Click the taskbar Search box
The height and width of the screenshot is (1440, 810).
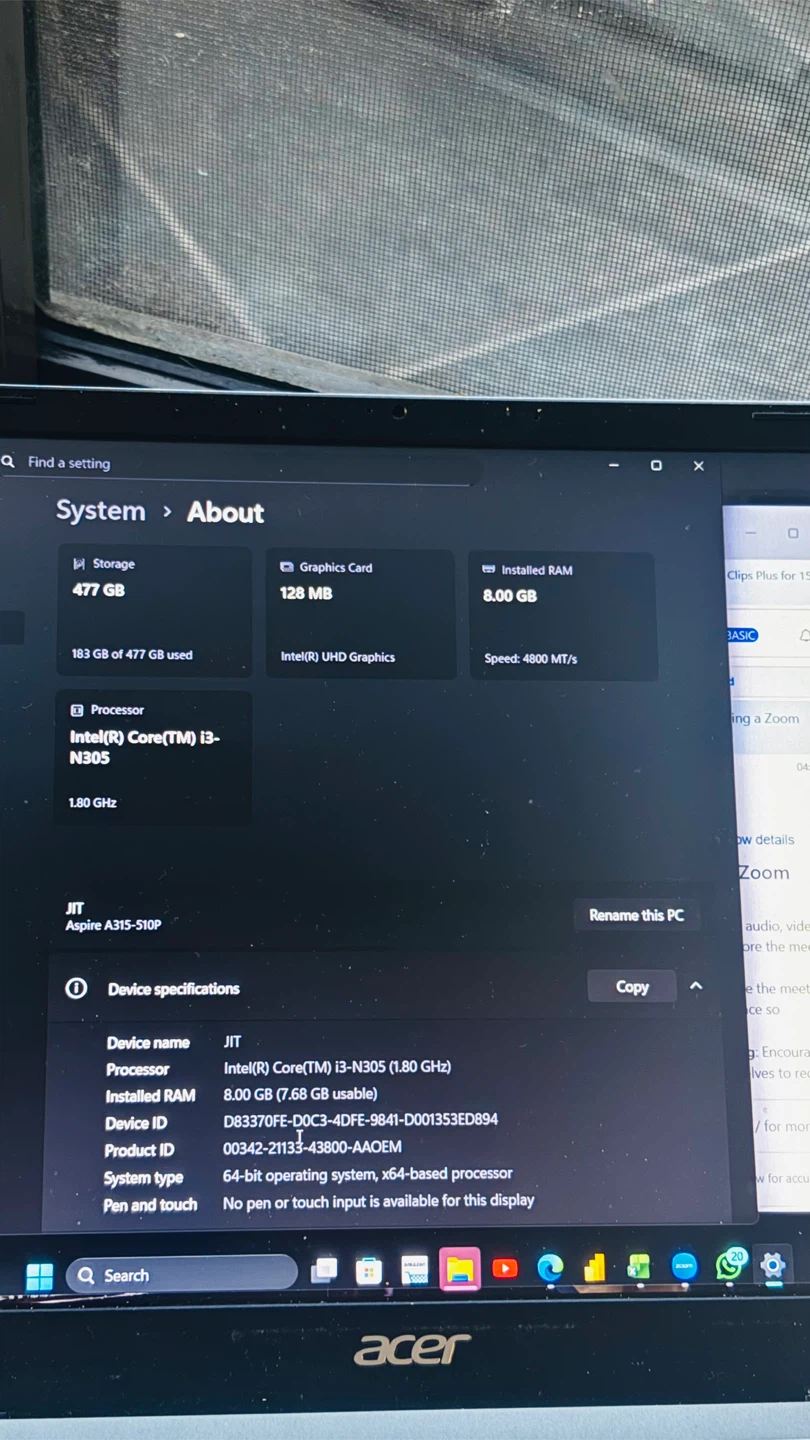[182, 1275]
